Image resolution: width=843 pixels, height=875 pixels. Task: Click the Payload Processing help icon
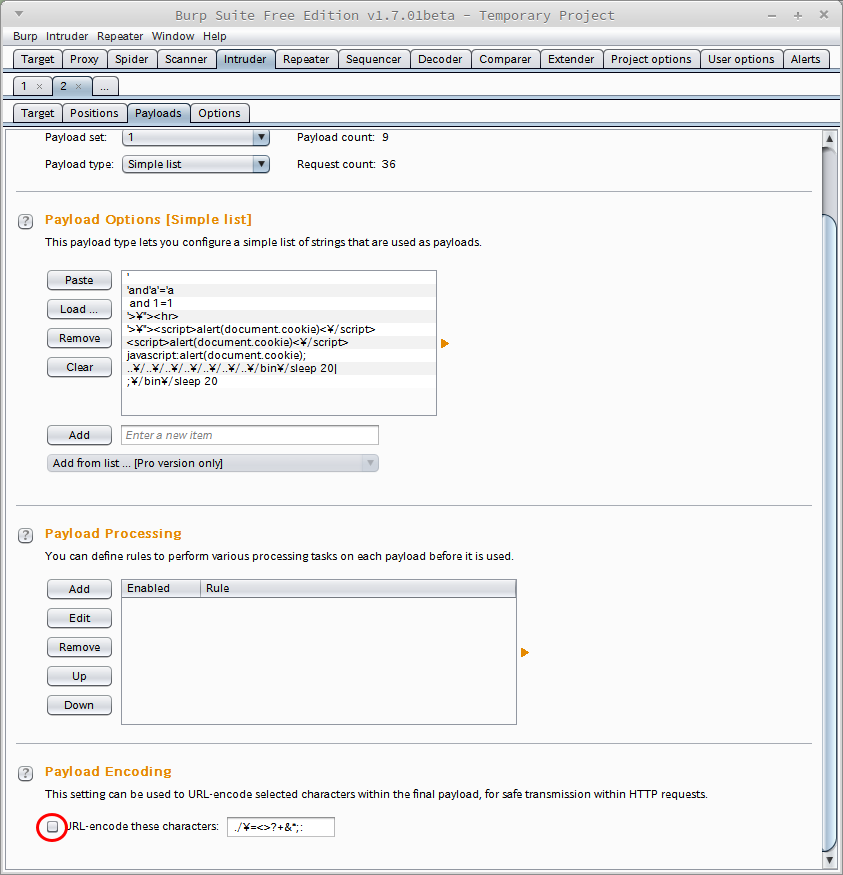click(26, 535)
